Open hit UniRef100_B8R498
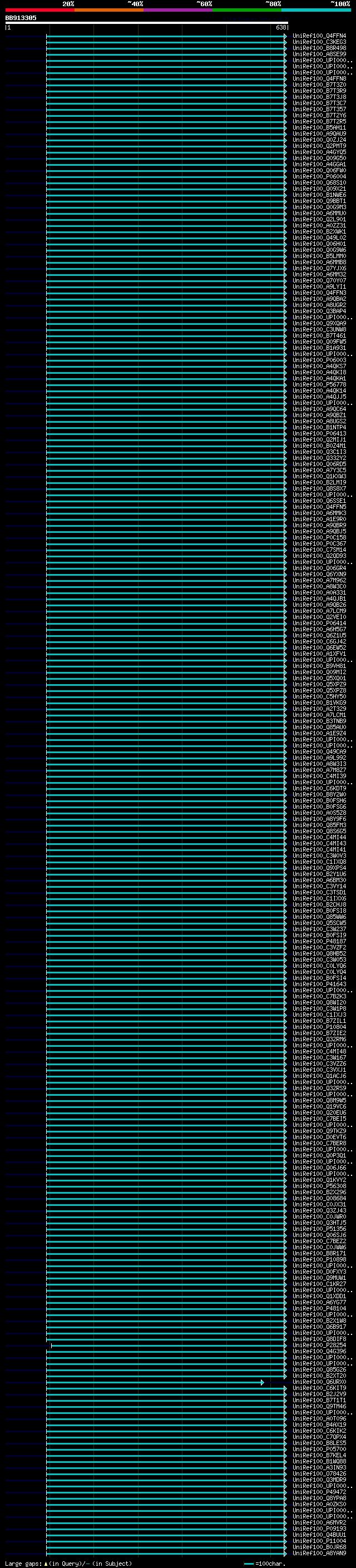The width and height of the screenshot is (356, 1568). coord(319,48)
